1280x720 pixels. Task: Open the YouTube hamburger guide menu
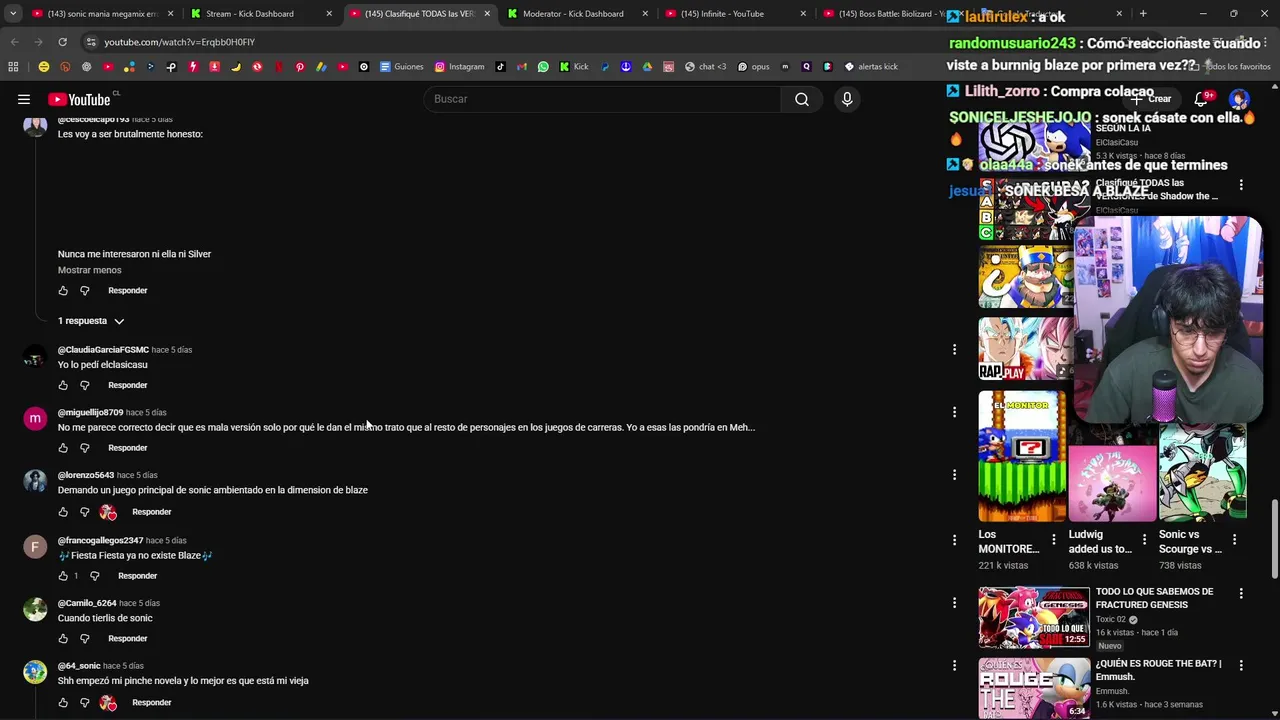pos(23,99)
